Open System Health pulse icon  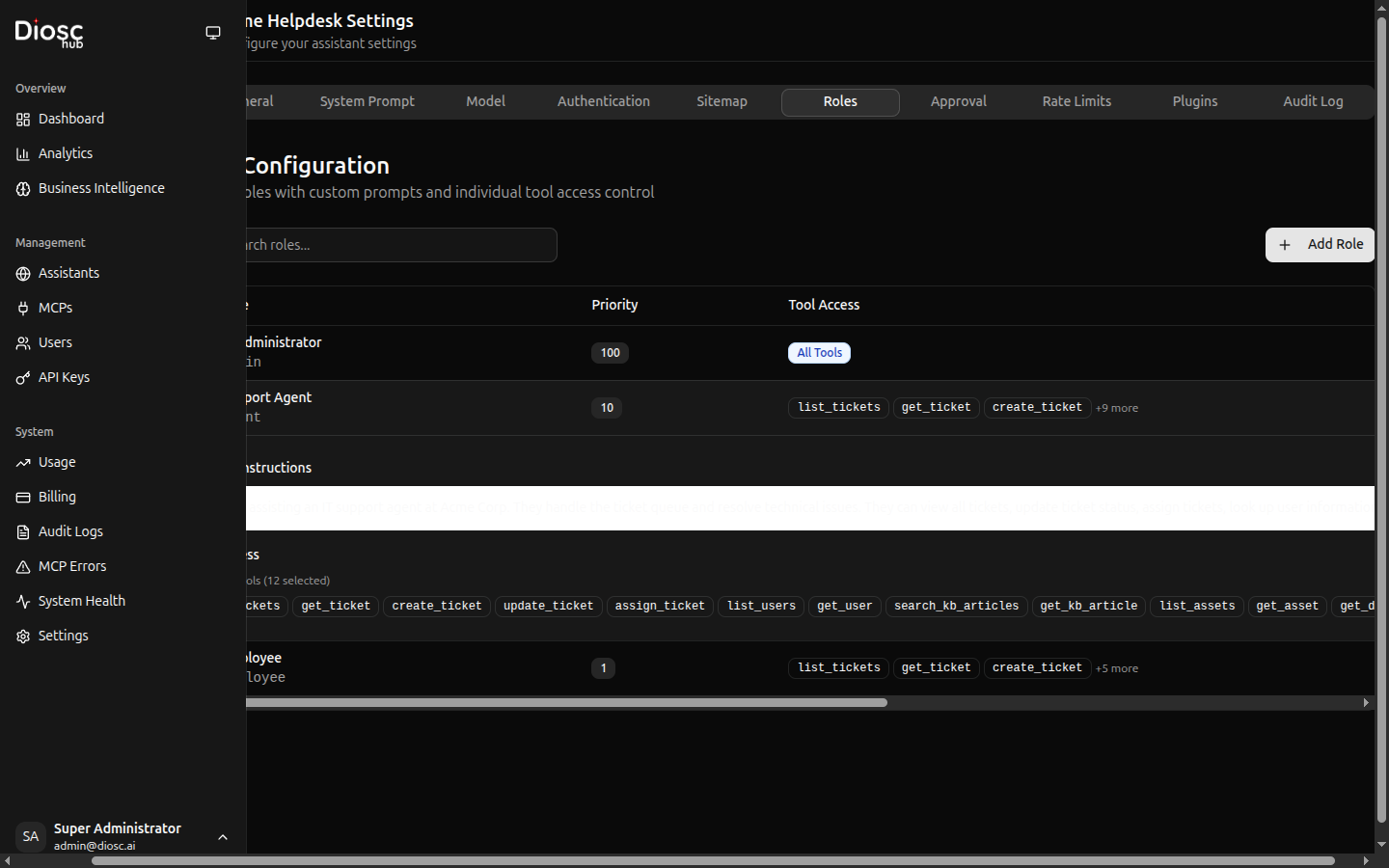[23, 602]
